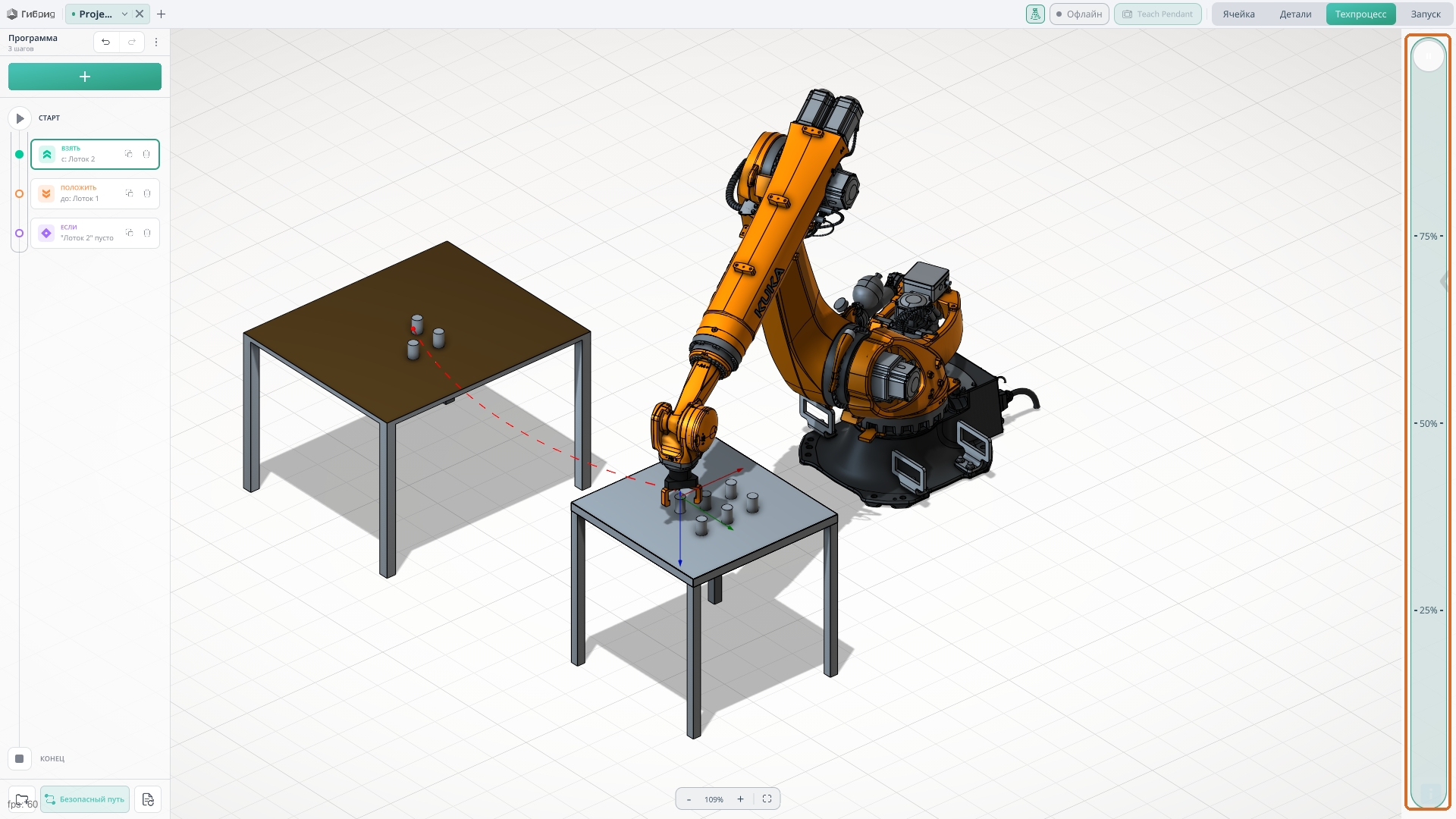Open the program three-dot menu
The height and width of the screenshot is (819, 1456).
[x=156, y=42]
